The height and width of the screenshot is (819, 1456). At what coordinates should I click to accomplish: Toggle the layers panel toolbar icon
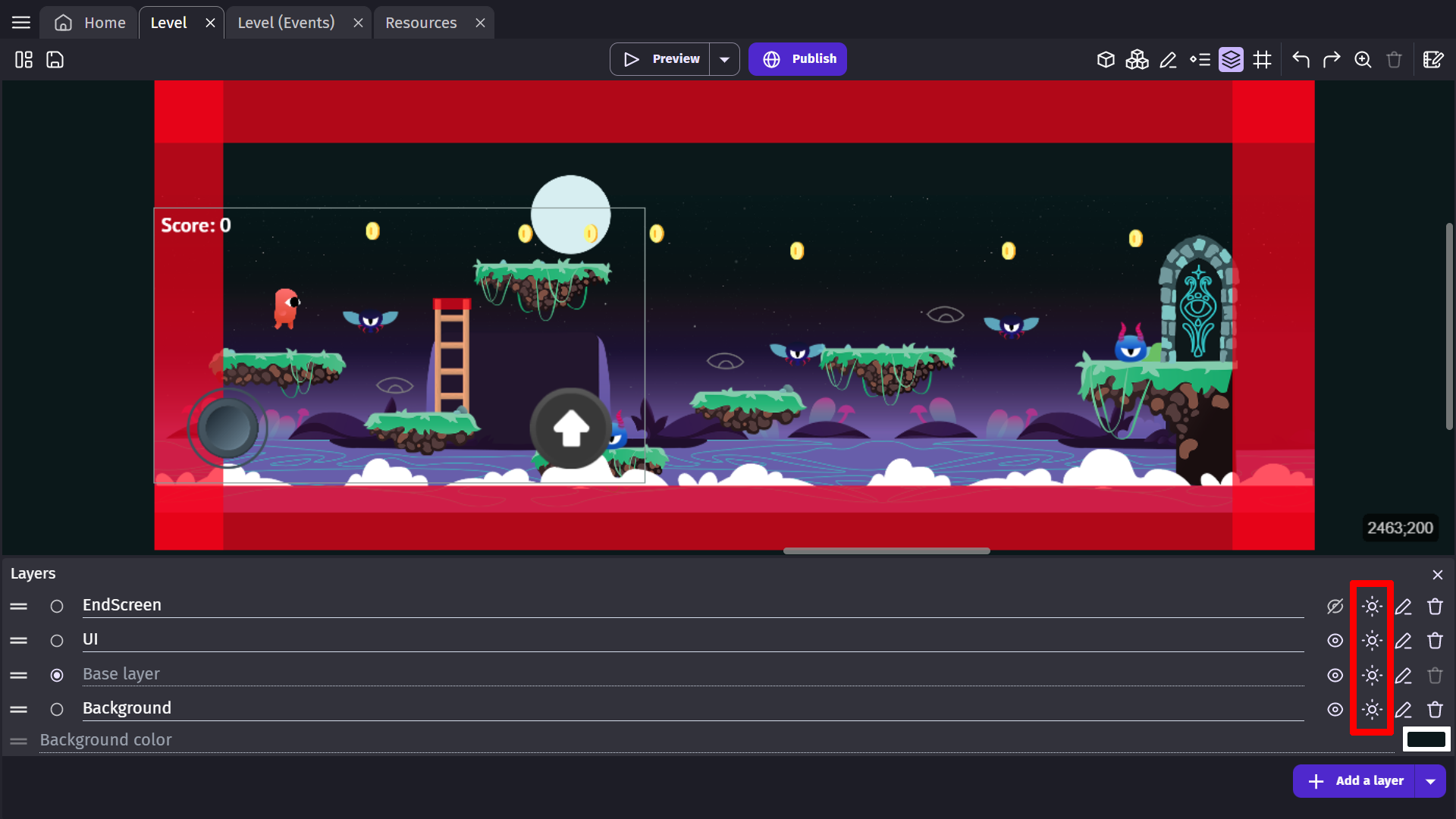click(x=1231, y=59)
